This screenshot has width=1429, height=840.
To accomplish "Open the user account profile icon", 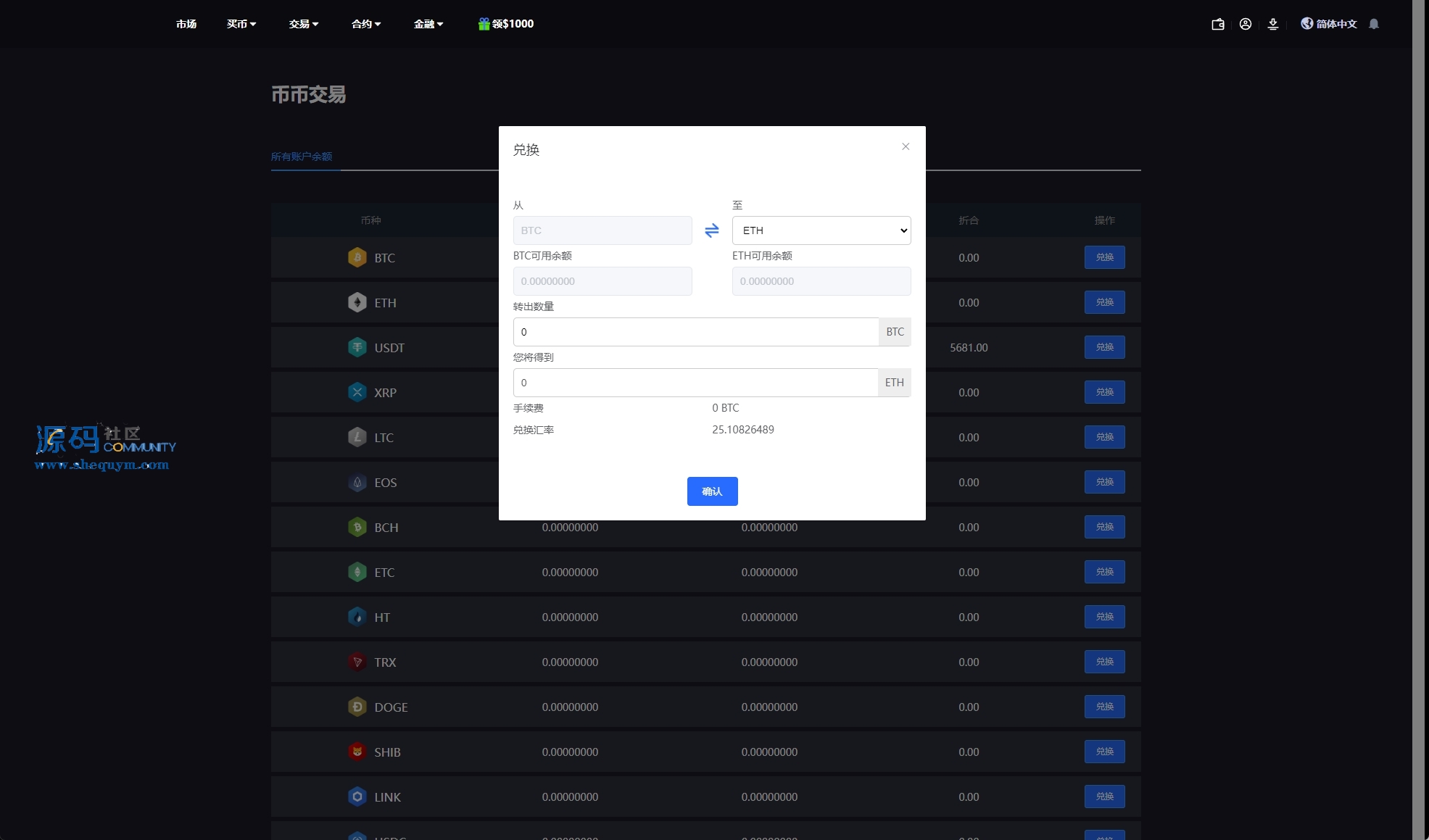I will click(1246, 24).
